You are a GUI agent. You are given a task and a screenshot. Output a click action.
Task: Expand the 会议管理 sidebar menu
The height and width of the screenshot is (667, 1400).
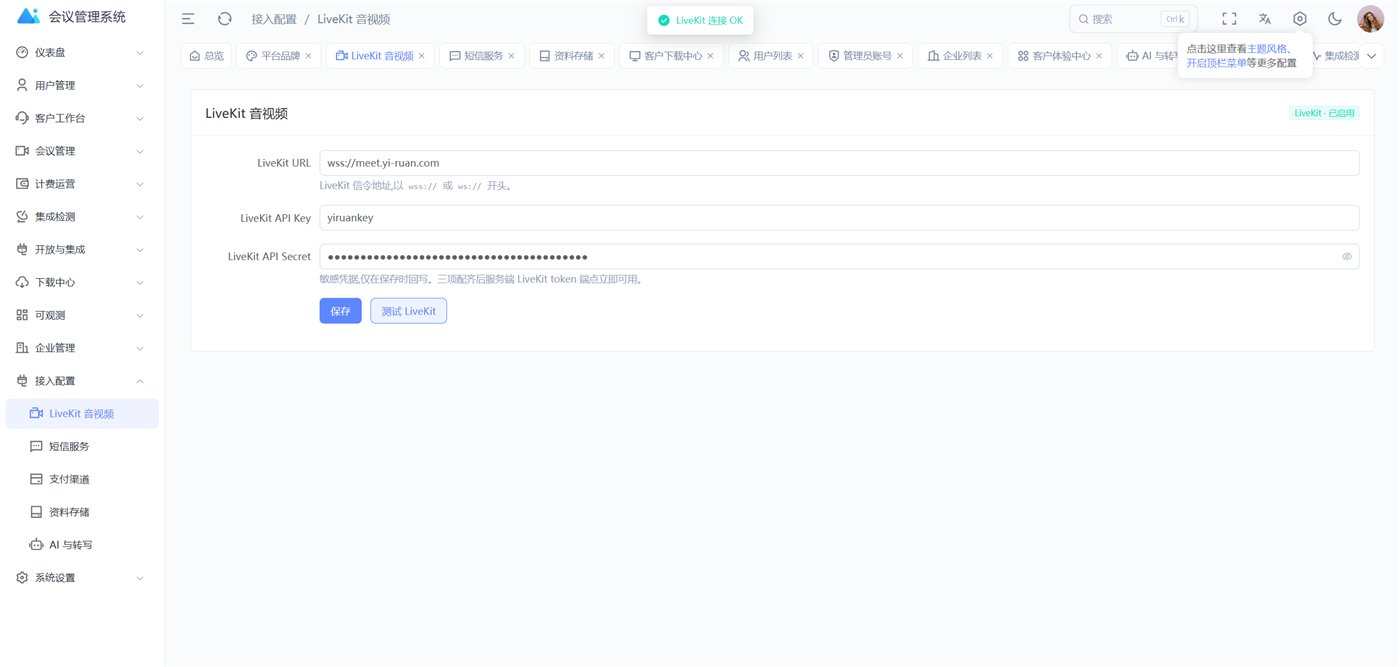click(x=82, y=151)
